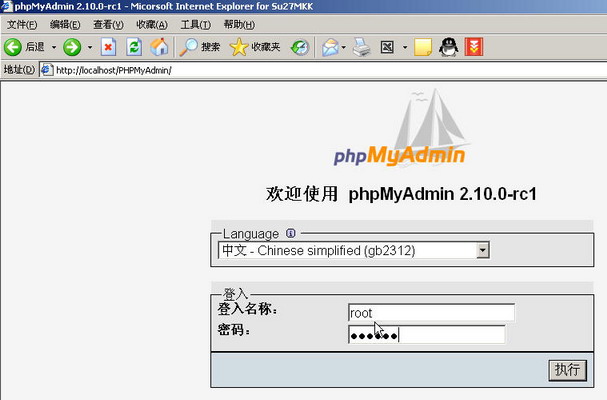
Task: Open the 帮助(H) menu
Action: pyautogui.click(x=239, y=25)
